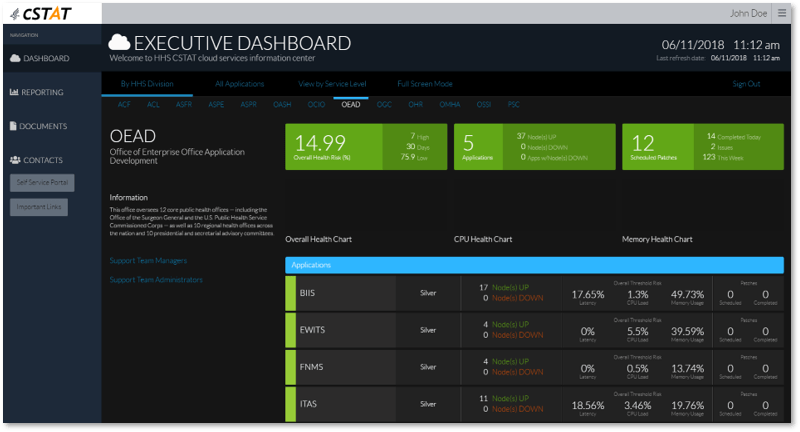Viewport: 800px width, 432px height.
Task: Open the John Doe user menu
Action: pyautogui.click(x=748, y=13)
